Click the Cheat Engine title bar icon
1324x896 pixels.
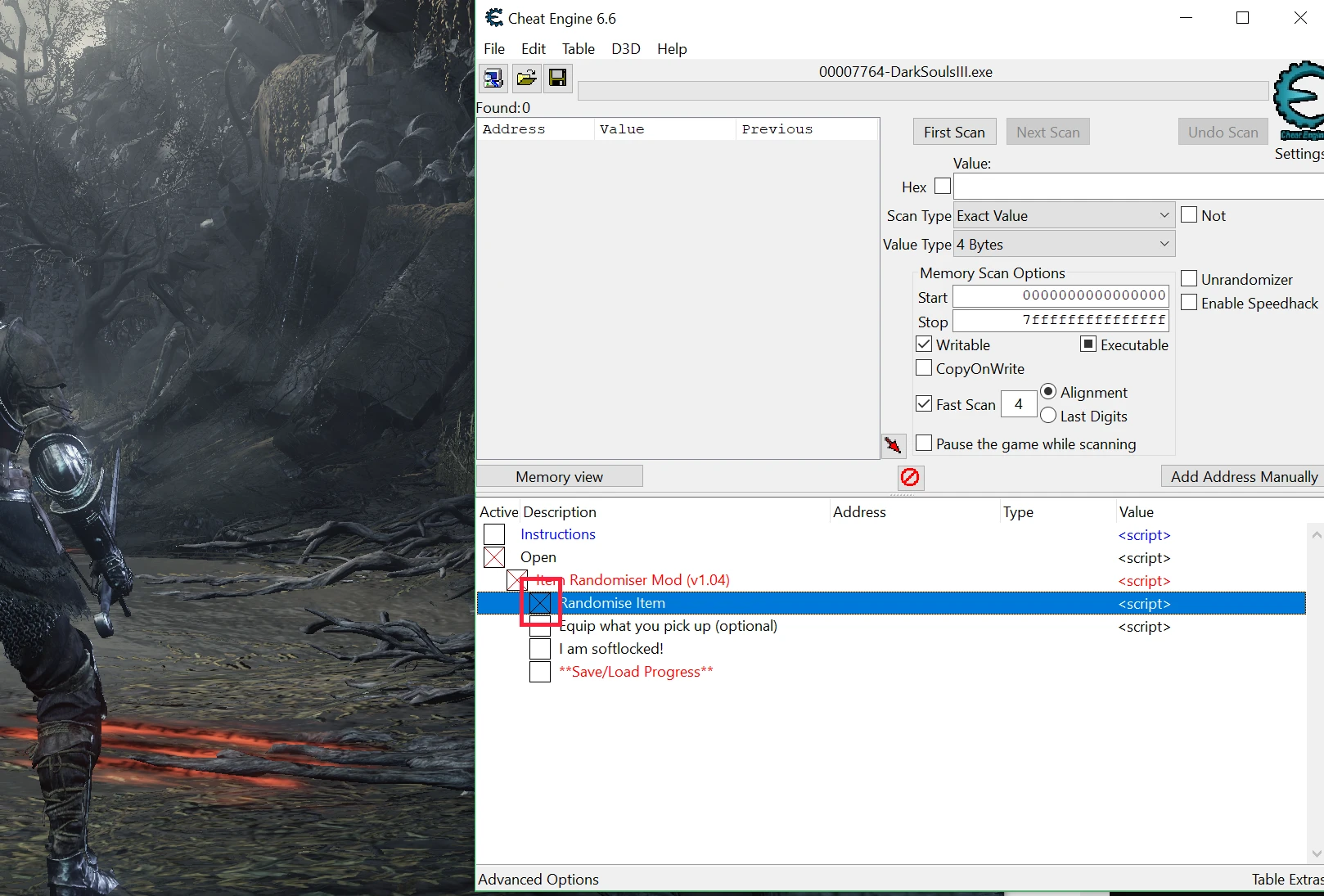point(493,18)
